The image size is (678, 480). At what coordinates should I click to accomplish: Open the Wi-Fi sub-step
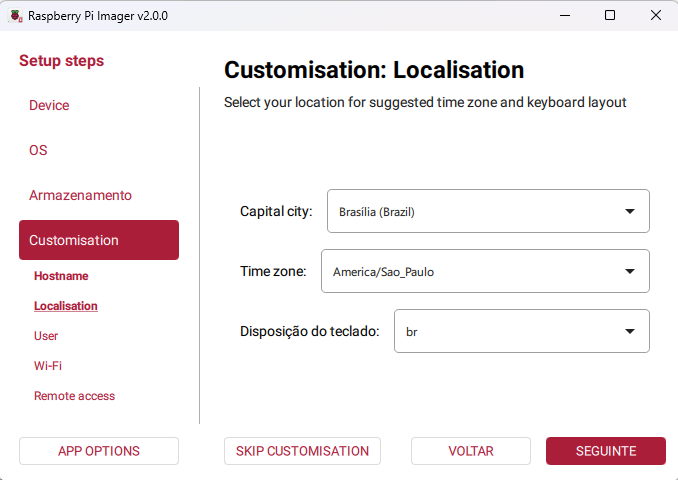click(48, 366)
